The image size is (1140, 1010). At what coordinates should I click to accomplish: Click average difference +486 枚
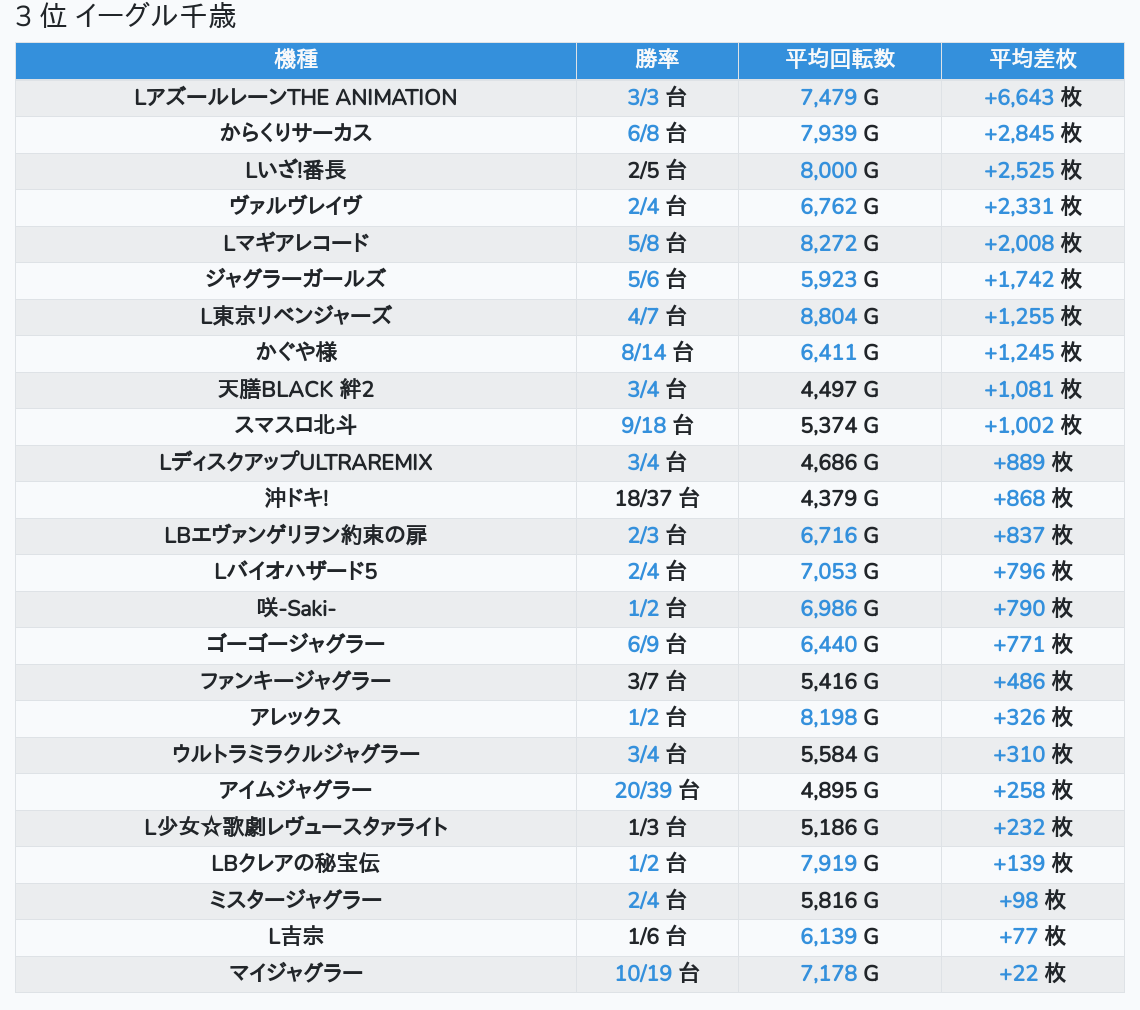1032,681
